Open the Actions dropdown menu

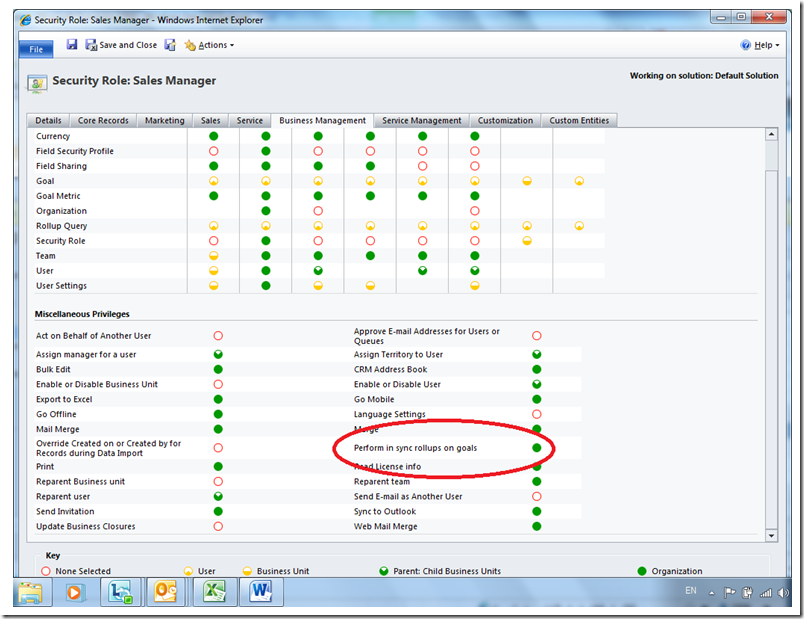coord(210,45)
